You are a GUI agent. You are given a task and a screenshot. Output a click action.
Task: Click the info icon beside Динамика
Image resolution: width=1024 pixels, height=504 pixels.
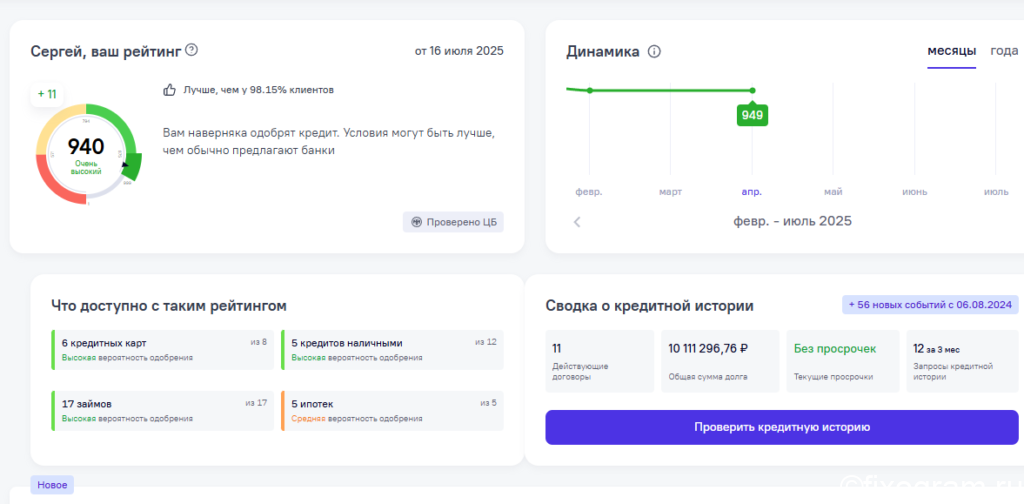[654, 52]
